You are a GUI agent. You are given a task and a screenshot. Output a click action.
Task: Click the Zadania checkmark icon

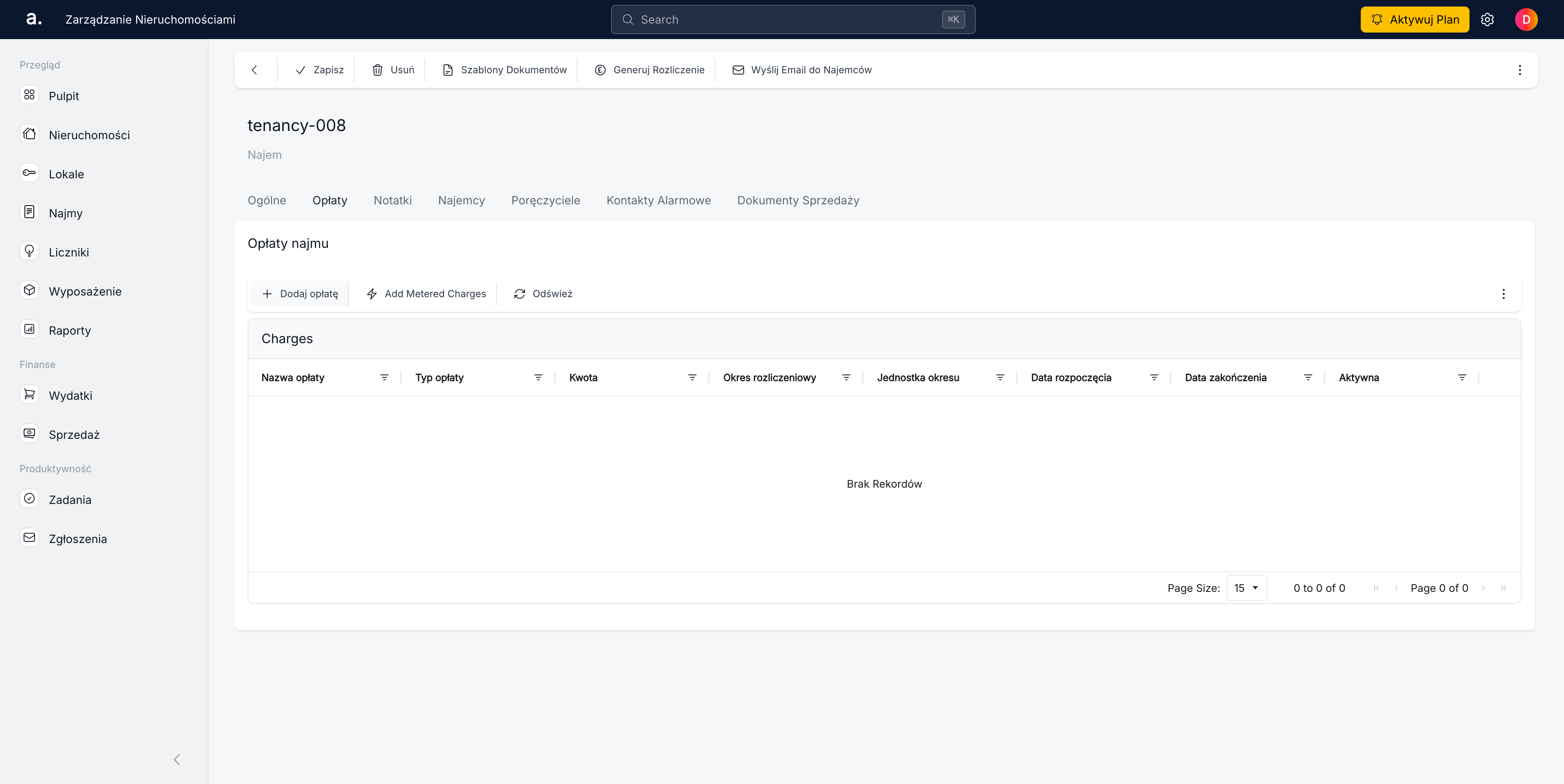coord(29,499)
